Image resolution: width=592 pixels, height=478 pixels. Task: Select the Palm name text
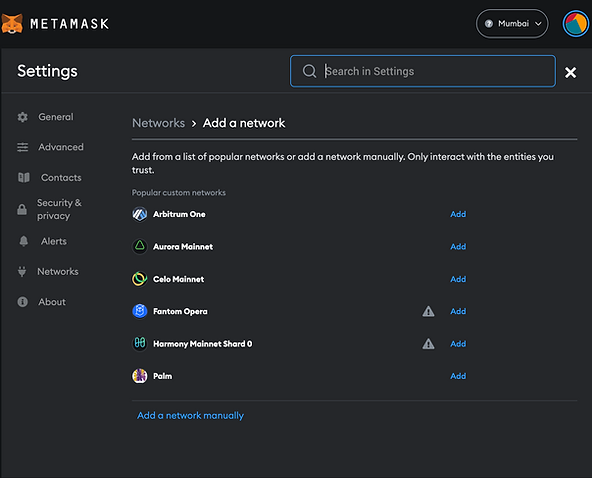tap(162, 376)
